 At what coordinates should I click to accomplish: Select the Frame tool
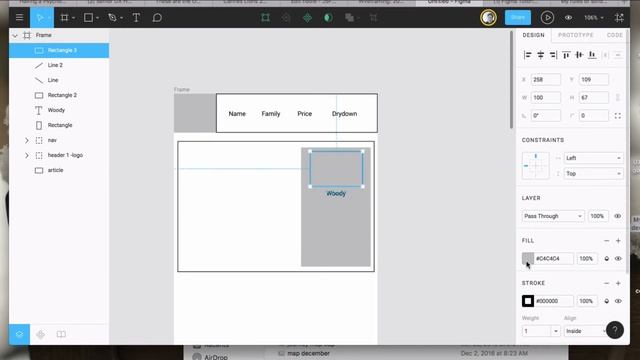click(x=64, y=18)
